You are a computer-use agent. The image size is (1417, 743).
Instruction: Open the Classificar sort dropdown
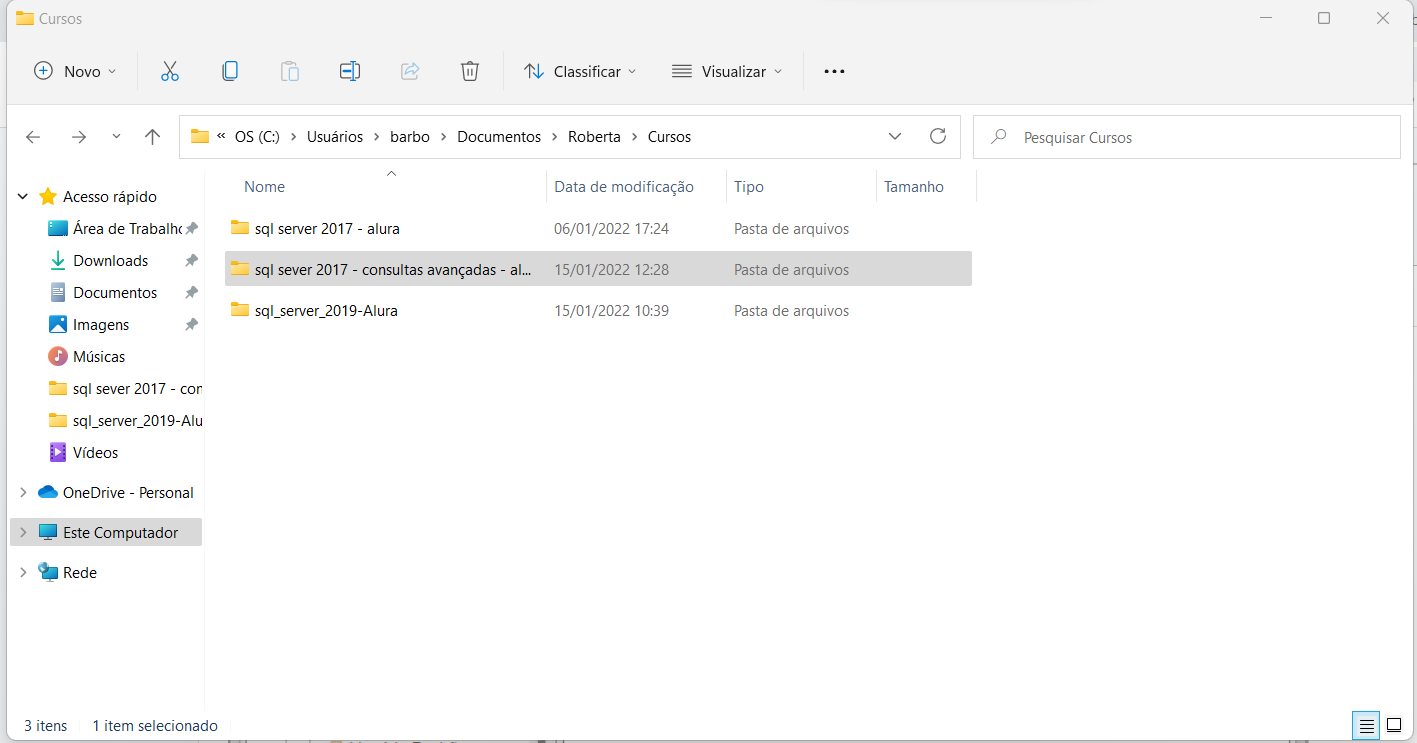click(x=580, y=71)
